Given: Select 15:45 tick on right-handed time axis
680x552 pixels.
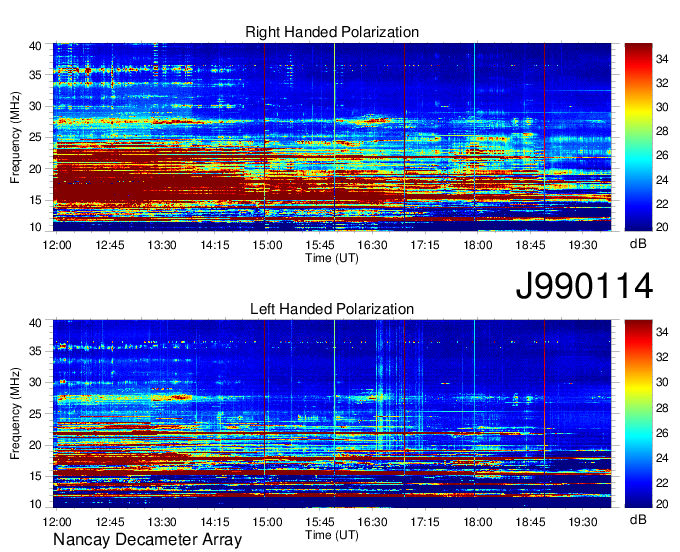Looking at the screenshot, I should coord(320,245).
